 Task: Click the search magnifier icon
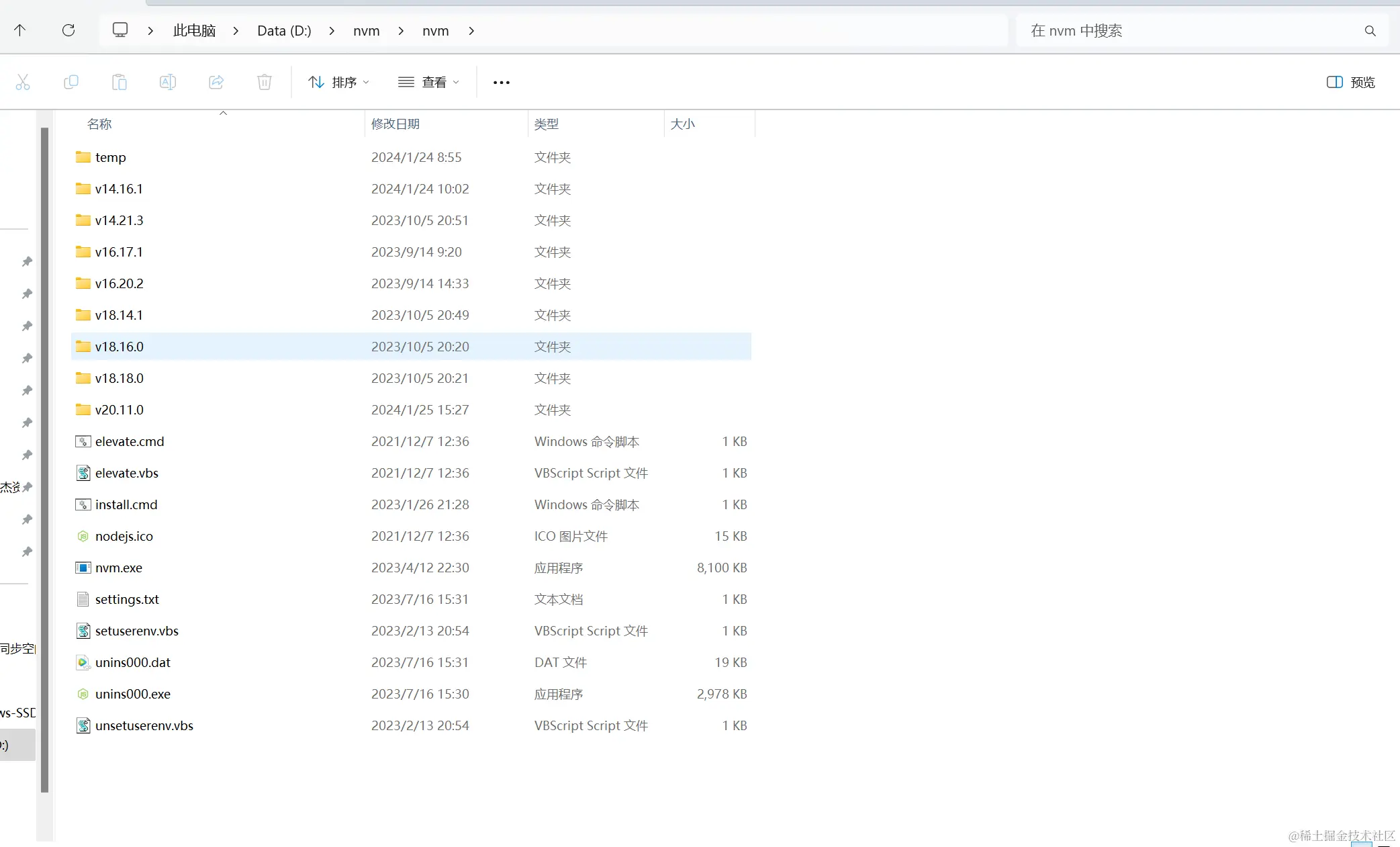pos(1370,31)
